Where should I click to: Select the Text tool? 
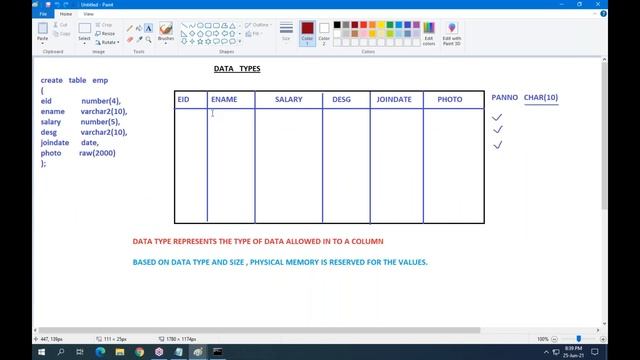[149, 28]
